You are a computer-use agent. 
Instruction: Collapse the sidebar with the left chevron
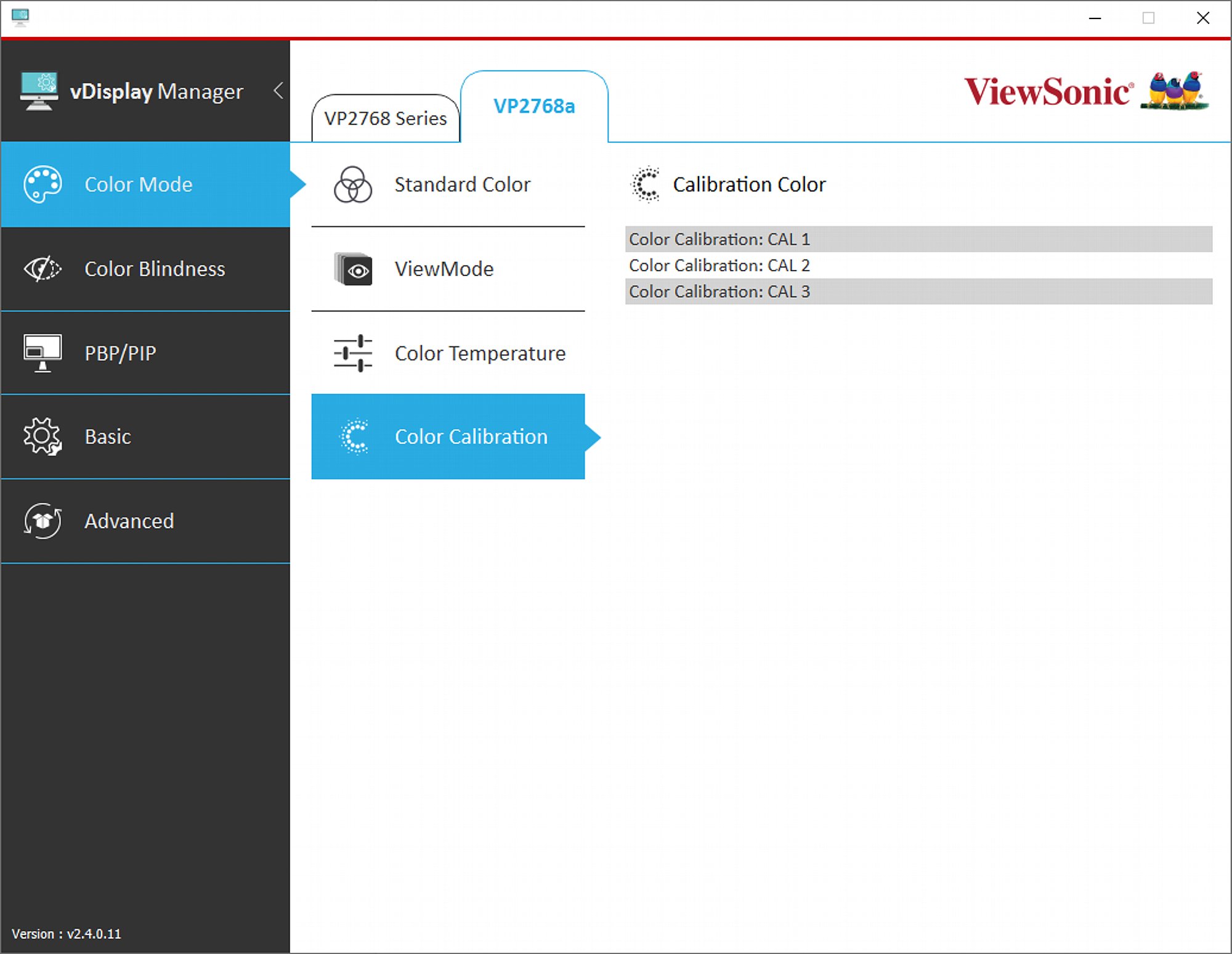(x=278, y=91)
